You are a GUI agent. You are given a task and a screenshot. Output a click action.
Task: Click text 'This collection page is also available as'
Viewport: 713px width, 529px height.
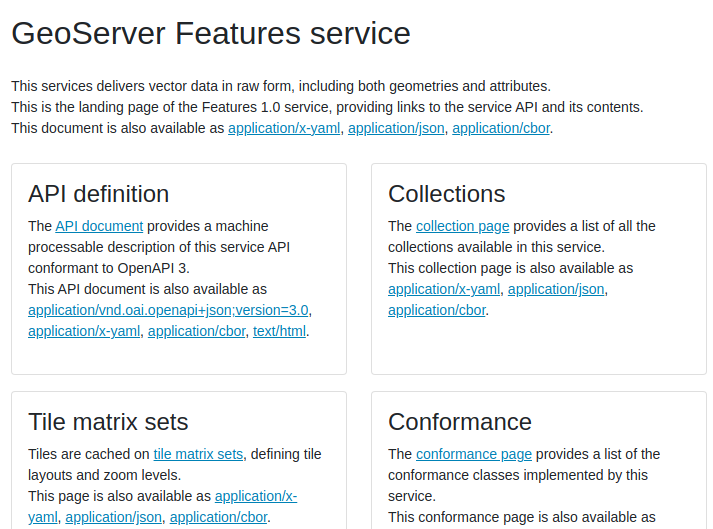[511, 268]
